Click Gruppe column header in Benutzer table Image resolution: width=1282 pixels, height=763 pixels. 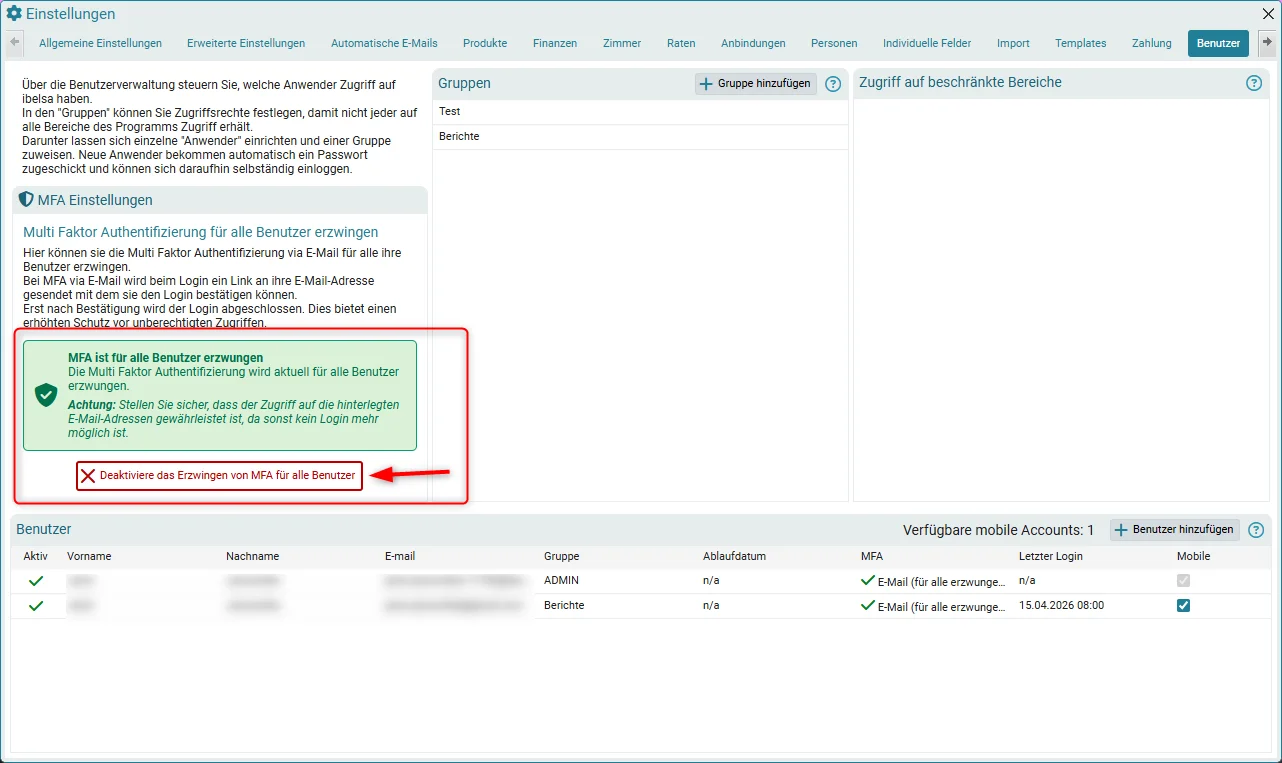click(561, 556)
